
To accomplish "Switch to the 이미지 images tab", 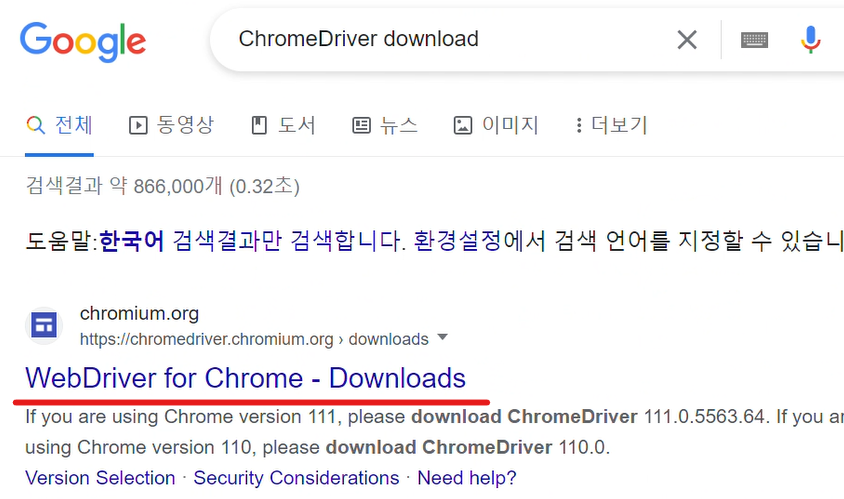I will point(495,125).
